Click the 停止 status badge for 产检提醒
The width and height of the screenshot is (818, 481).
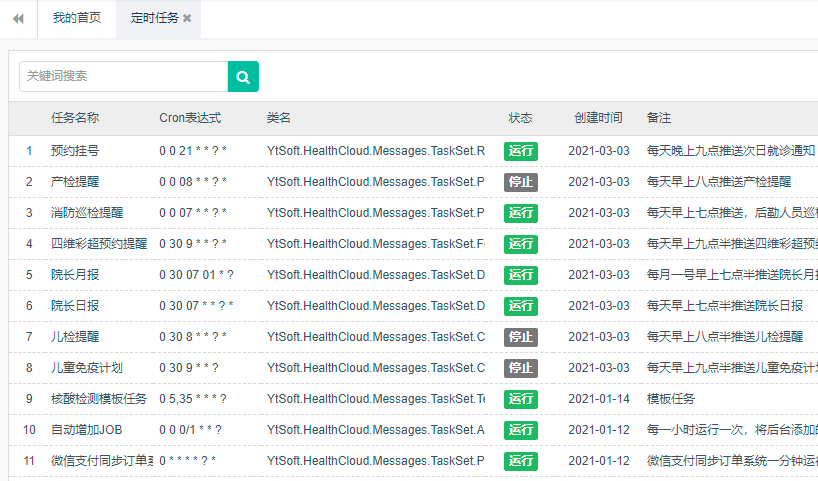pyautogui.click(x=520, y=182)
